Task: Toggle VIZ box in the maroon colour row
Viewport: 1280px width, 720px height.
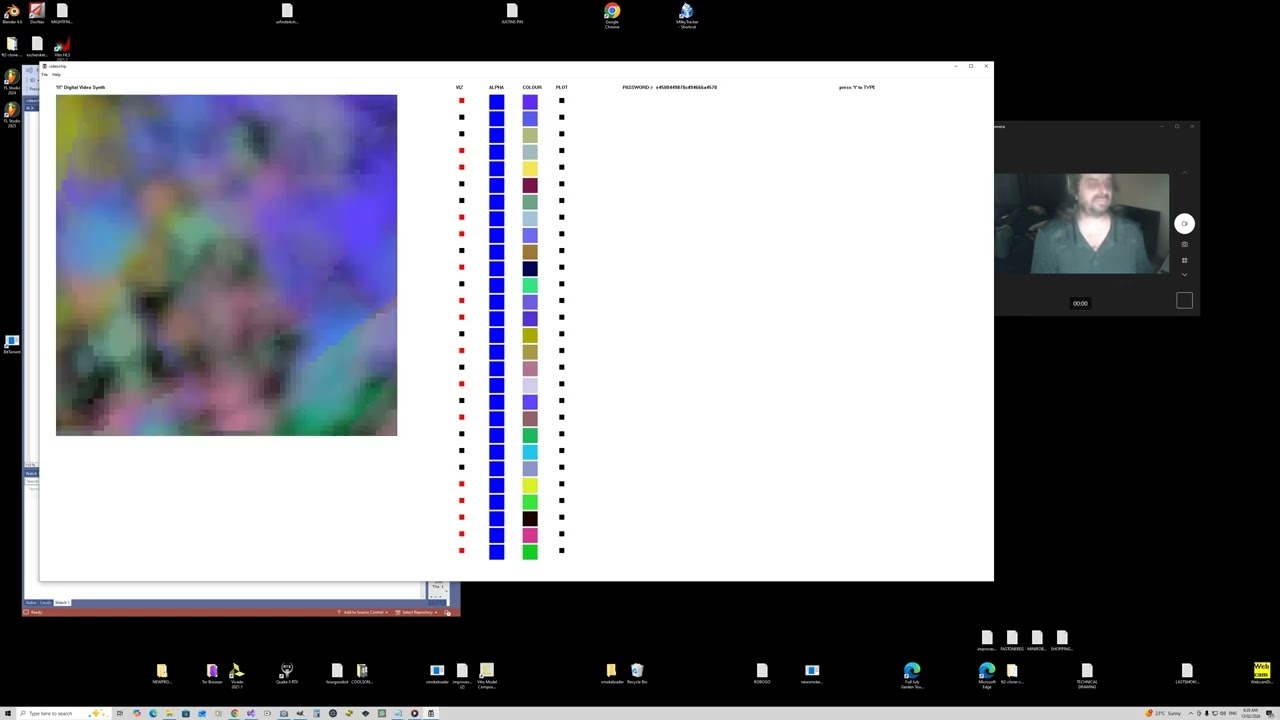Action: [461, 184]
